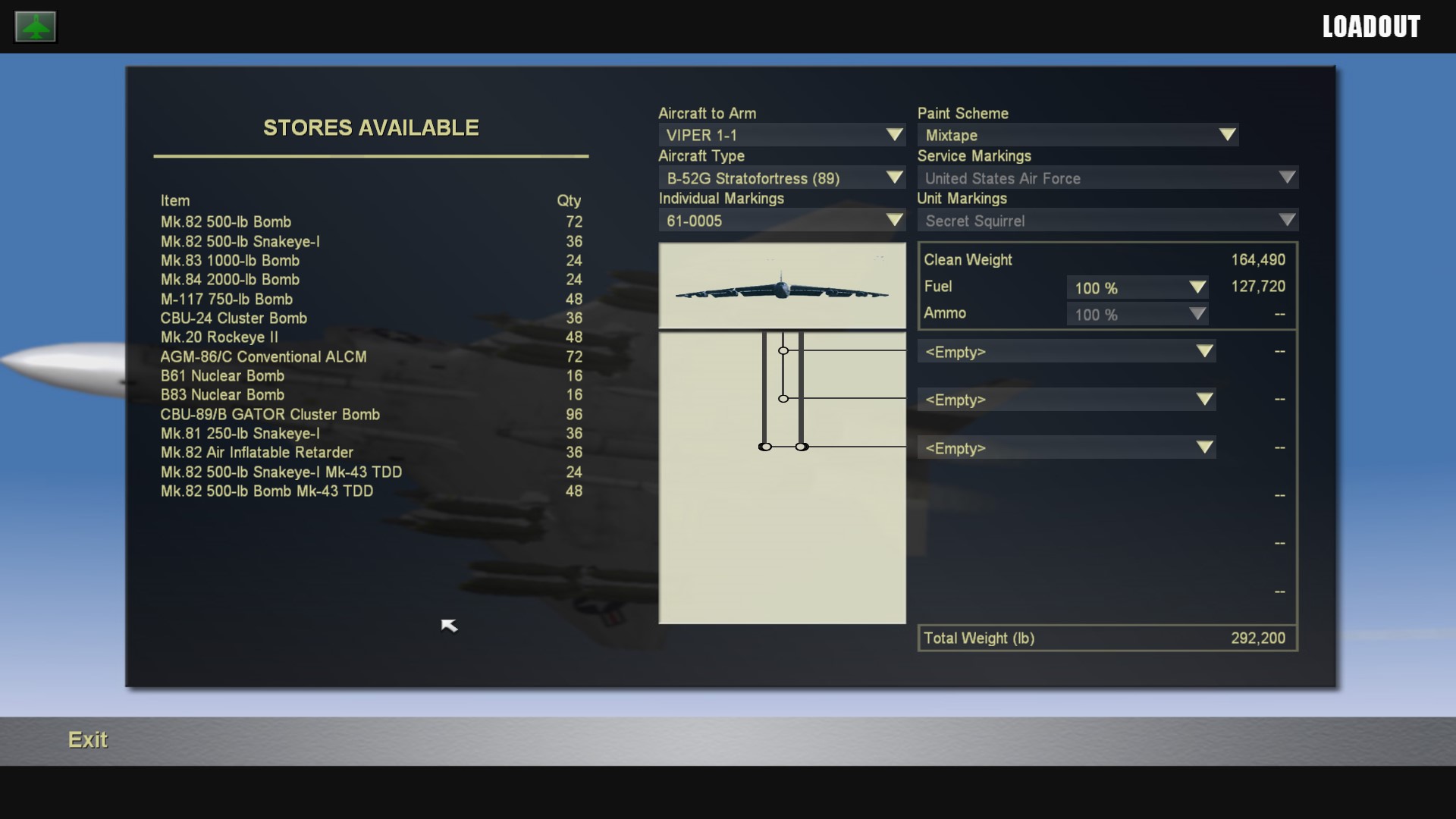Click the green aircraft icon at top left
The height and width of the screenshot is (819, 1456).
pos(36,27)
